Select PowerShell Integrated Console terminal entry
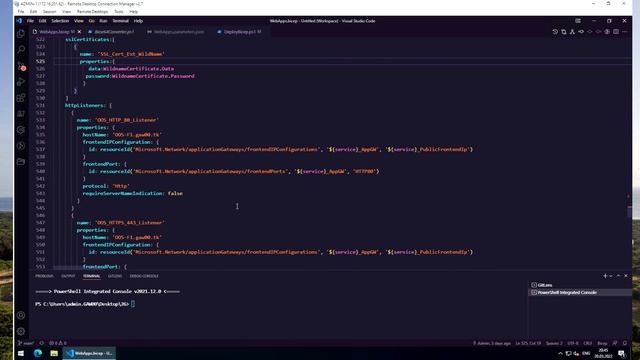The width and height of the screenshot is (640, 360). 580,292
